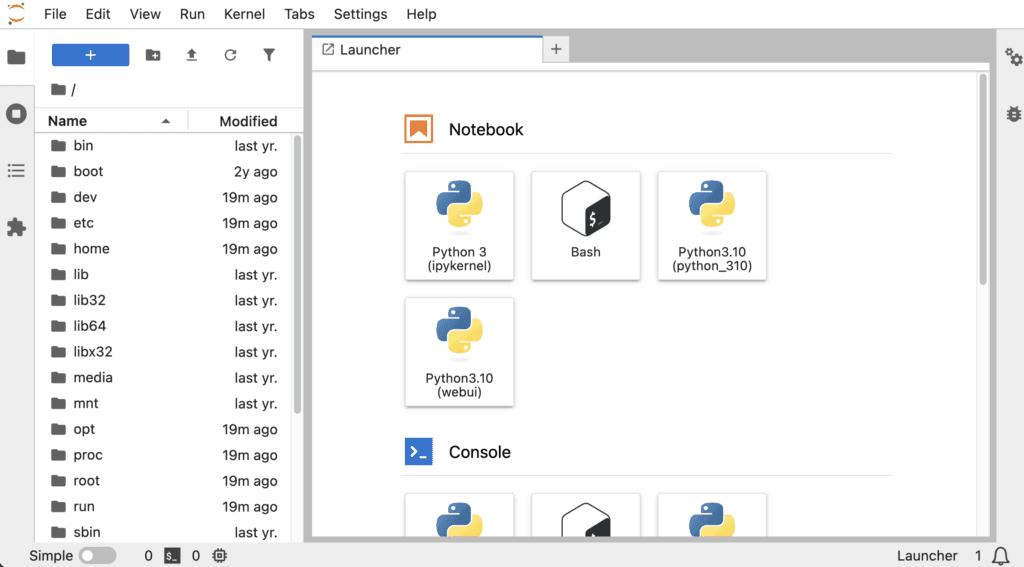
Task: Select the bin folder
Action: [163, 146]
